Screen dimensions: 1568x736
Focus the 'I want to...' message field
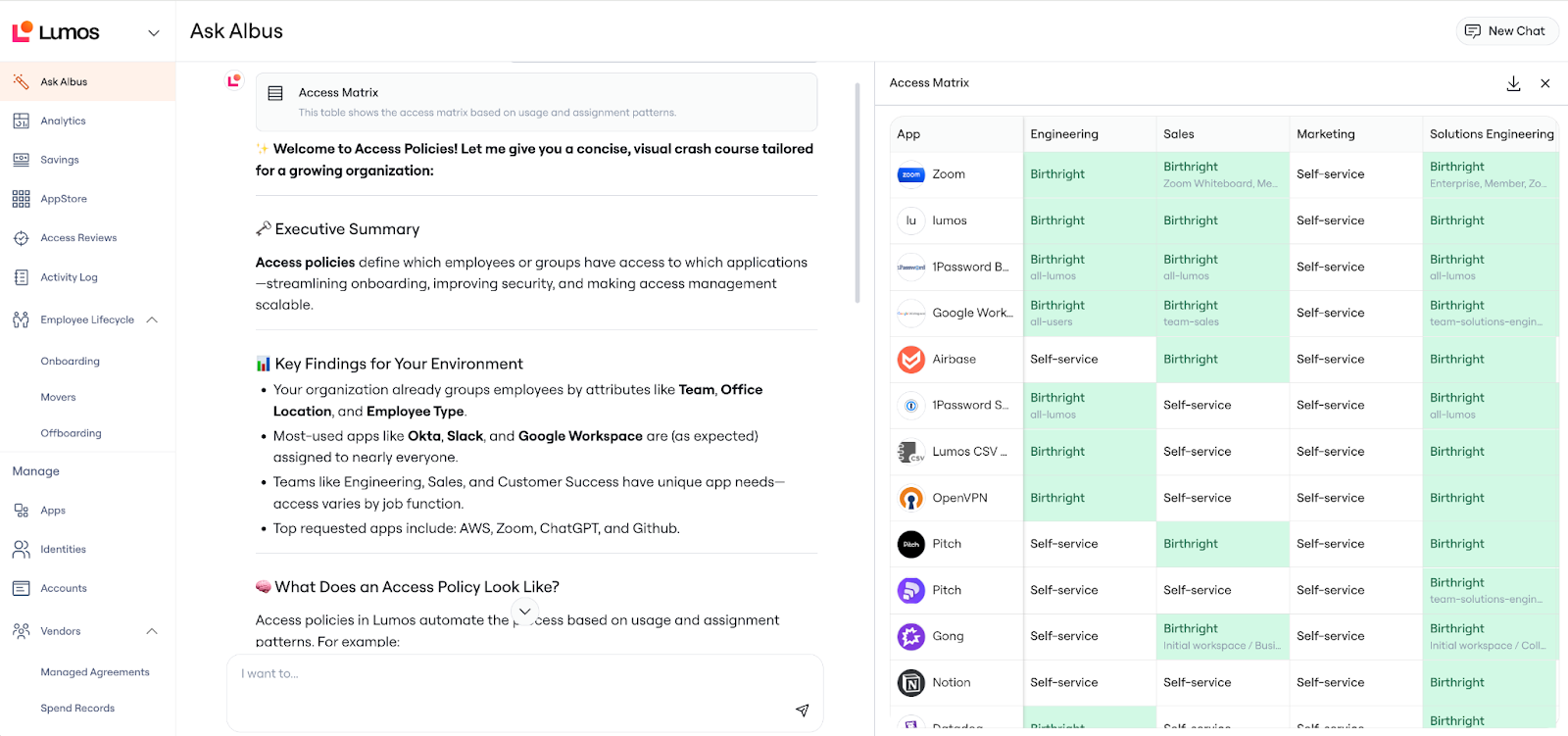[525, 693]
